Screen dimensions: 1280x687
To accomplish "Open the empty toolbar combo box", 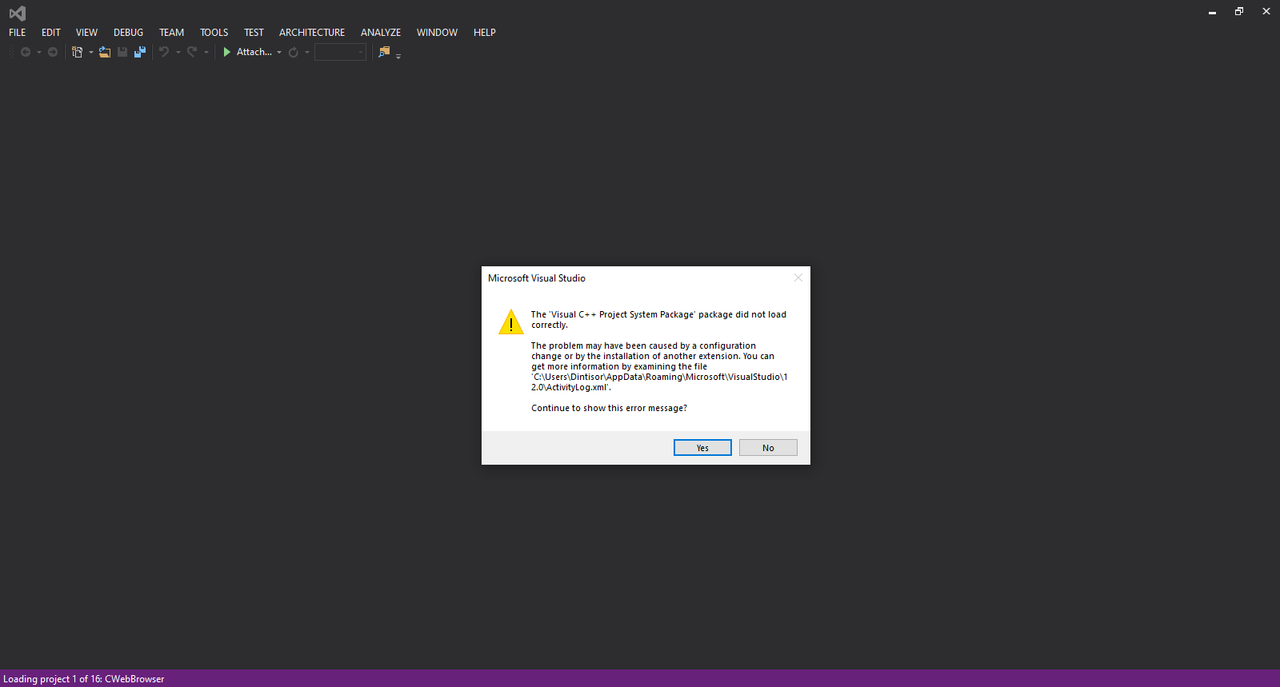I will click(340, 52).
